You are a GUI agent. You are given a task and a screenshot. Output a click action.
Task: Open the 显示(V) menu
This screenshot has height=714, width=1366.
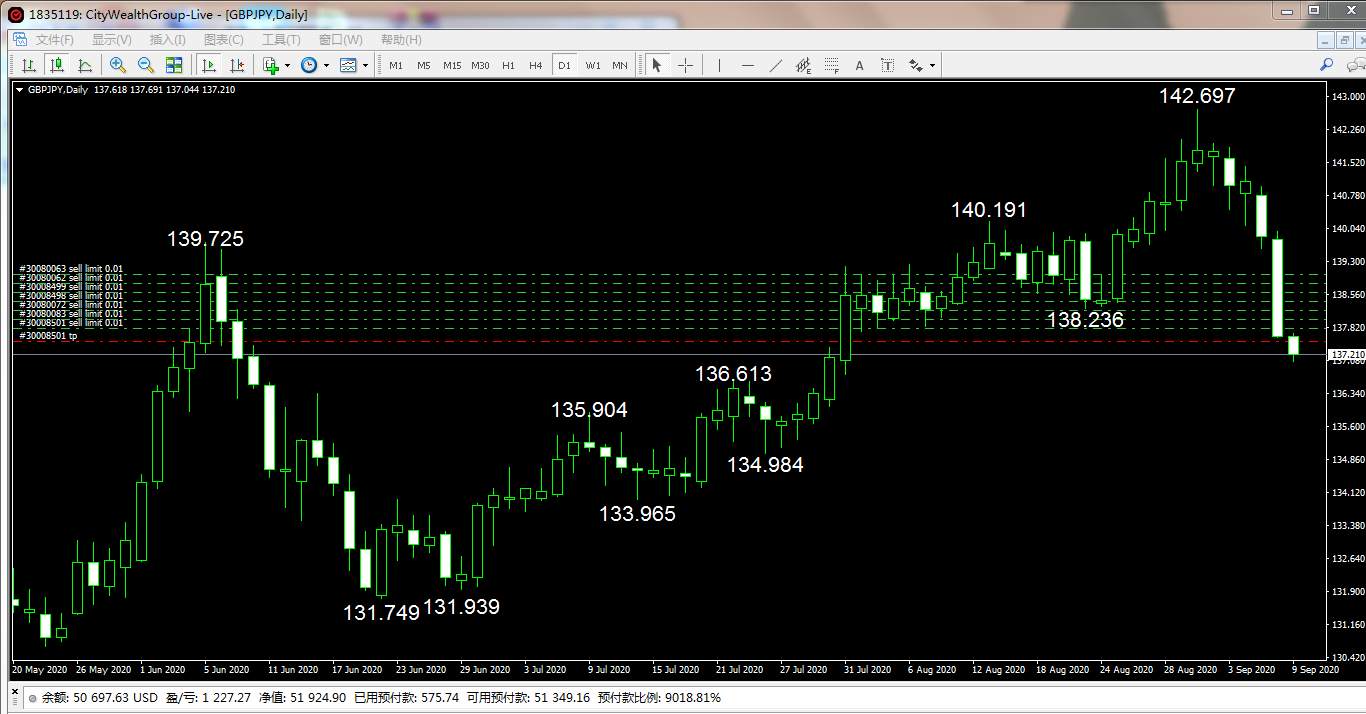point(112,40)
